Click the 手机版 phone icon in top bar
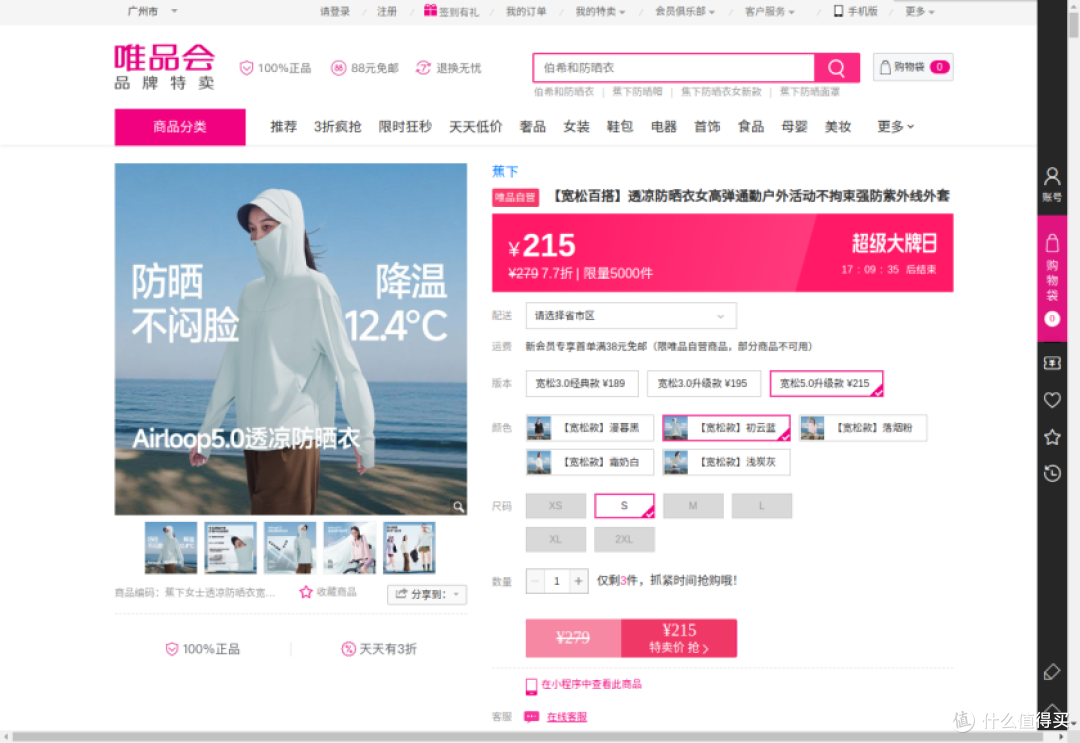 (838, 11)
